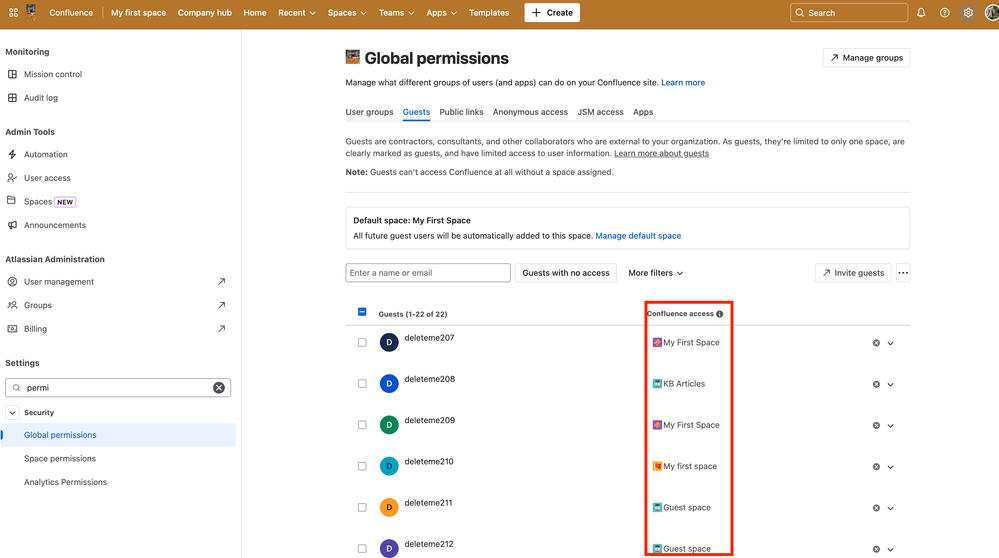The height and width of the screenshot is (558, 999).
Task: Open notifications bell icon
Action: 921,13
